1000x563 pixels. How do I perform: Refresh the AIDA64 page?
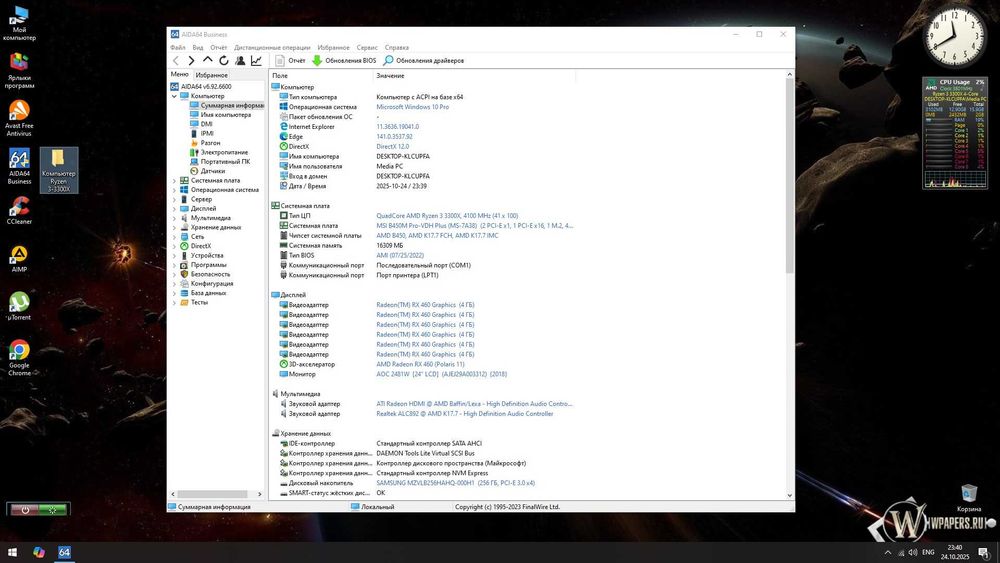[224, 61]
